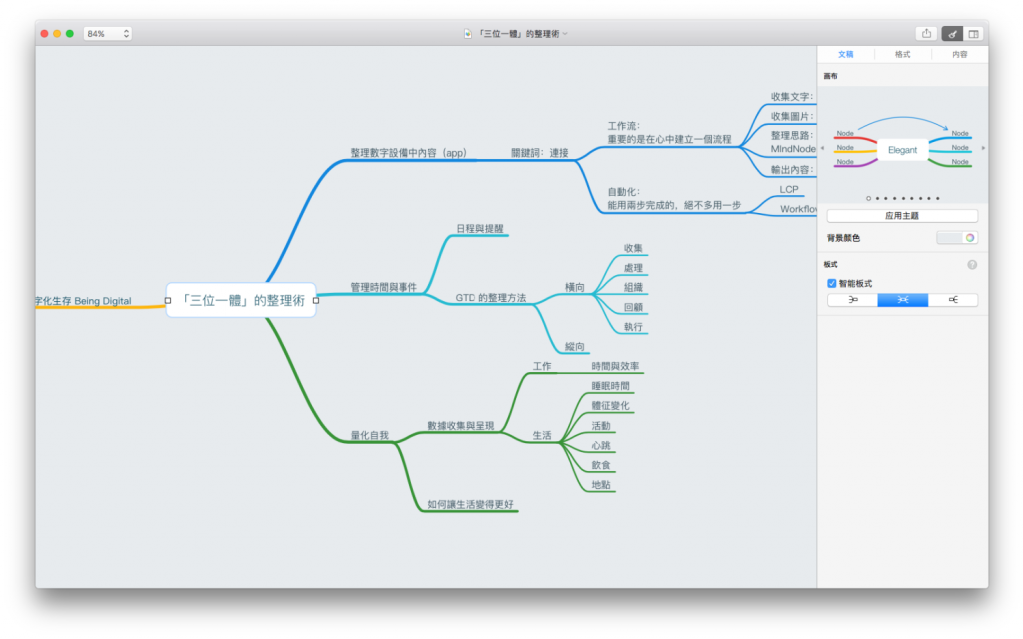This screenshot has height=639, width=1023.
Task: Select the both-sides layout icon
Action: [903, 300]
